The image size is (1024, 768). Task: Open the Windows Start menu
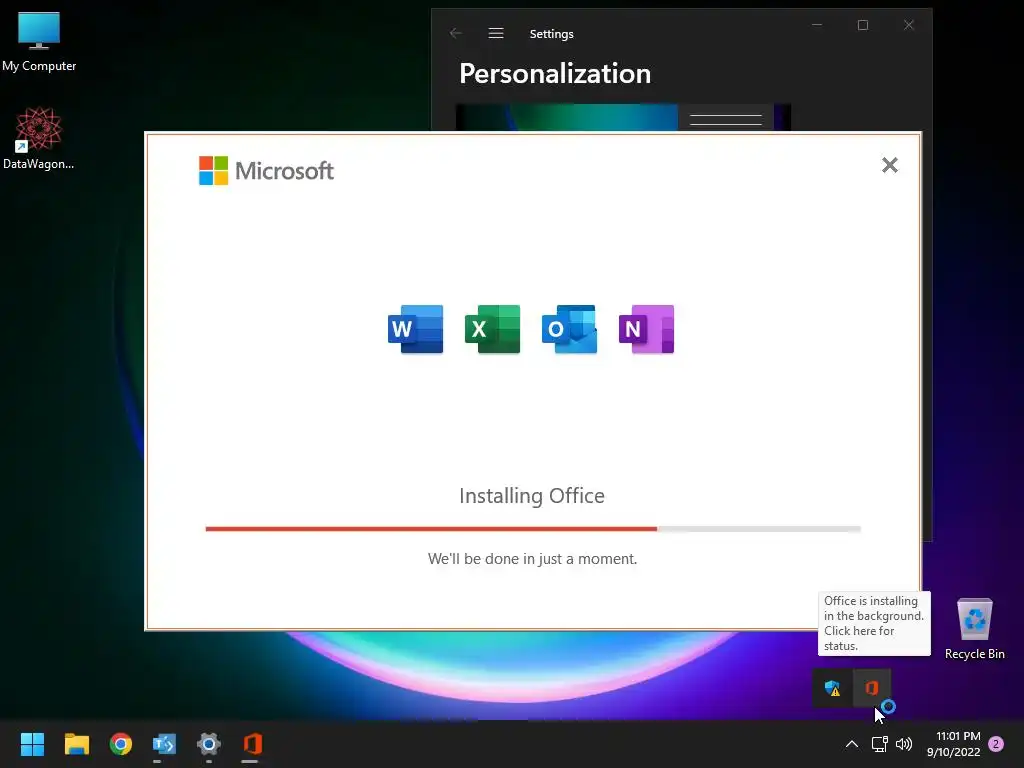[x=32, y=744]
